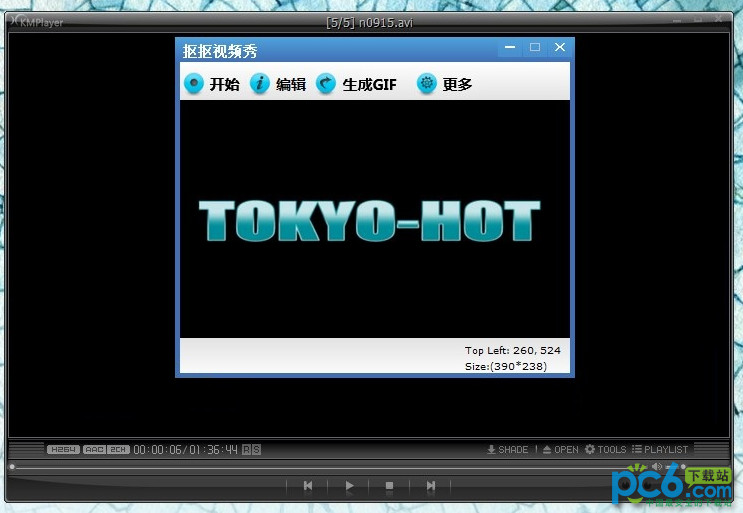Click the KMPlayer seek bar handle

(x=12, y=467)
